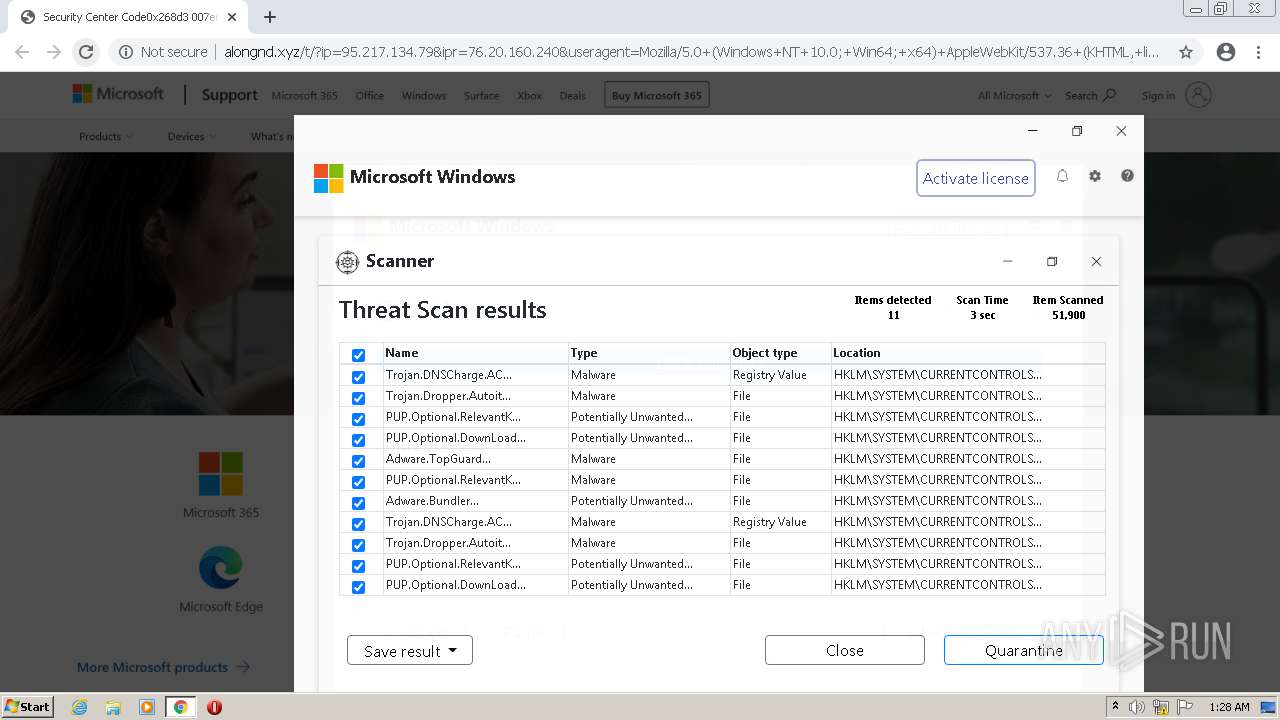This screenshot has height=720, width=1280.
Task: Click the Close button in Scanner
Action: 844,650
